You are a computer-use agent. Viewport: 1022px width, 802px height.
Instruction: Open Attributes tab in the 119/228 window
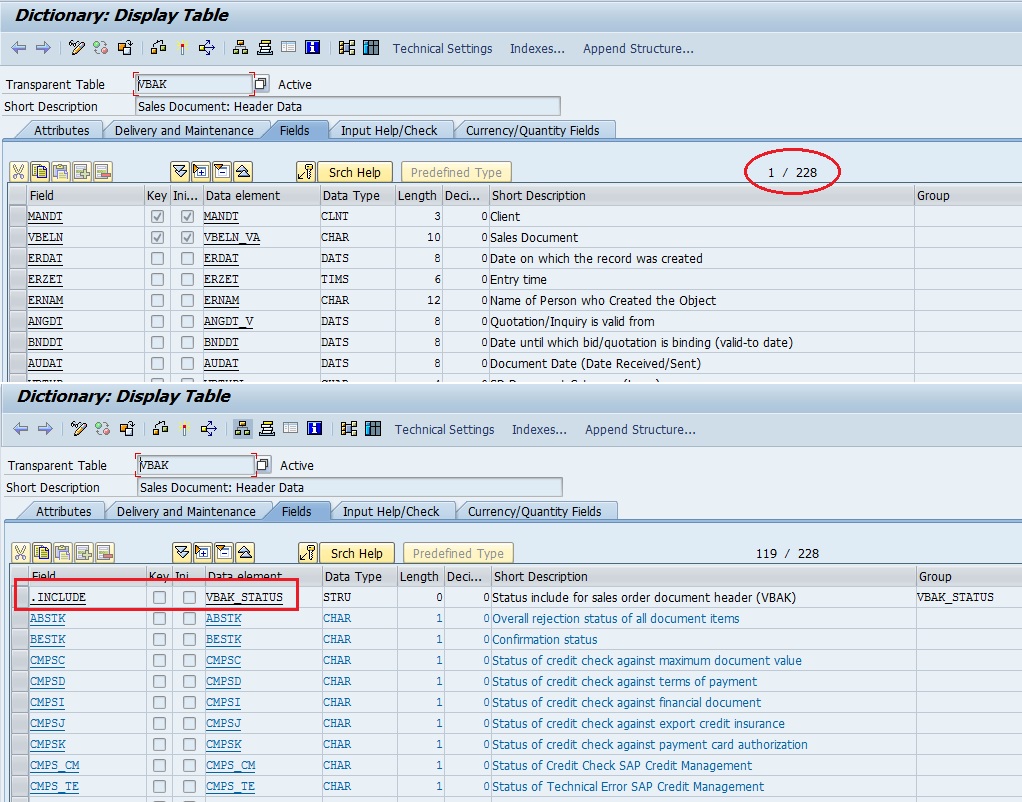click(x=63, y=511)
